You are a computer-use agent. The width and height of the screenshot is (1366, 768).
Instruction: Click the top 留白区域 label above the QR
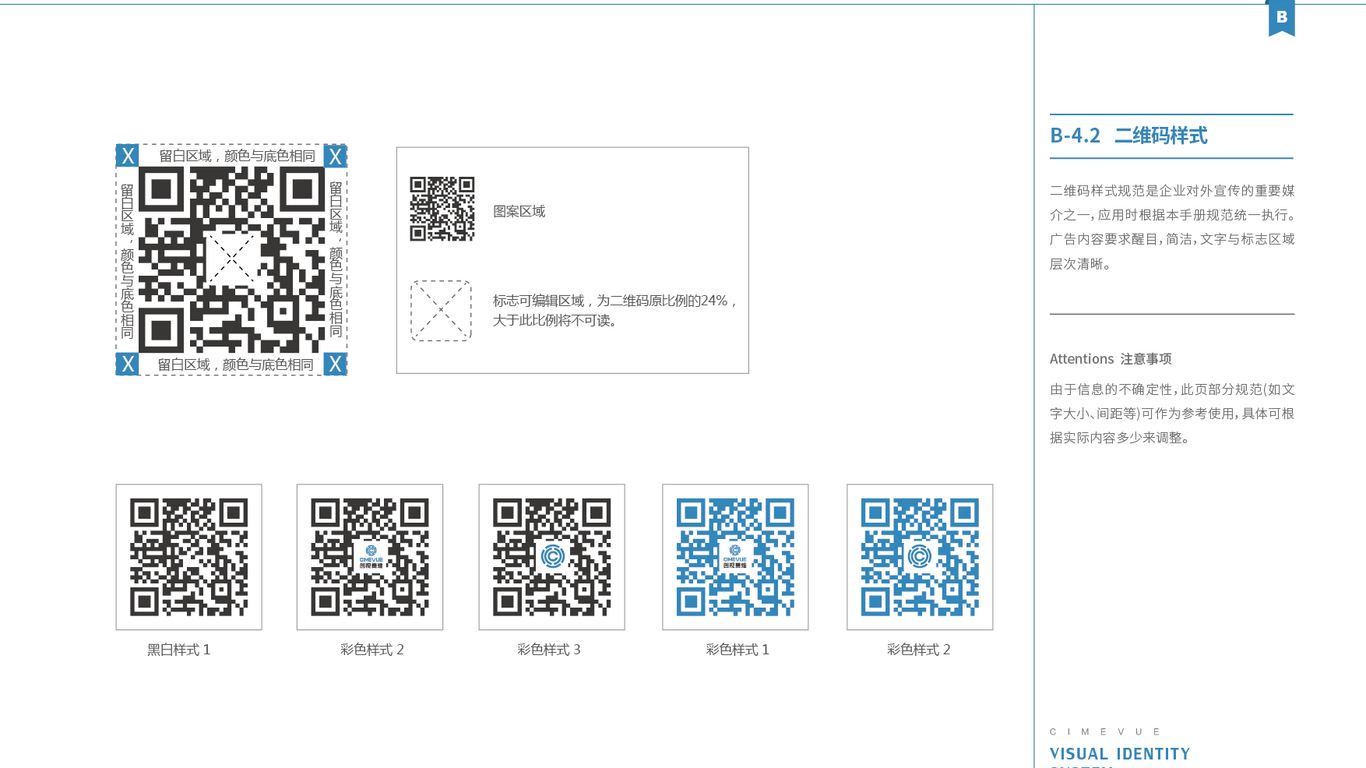(x=237, y=156)
